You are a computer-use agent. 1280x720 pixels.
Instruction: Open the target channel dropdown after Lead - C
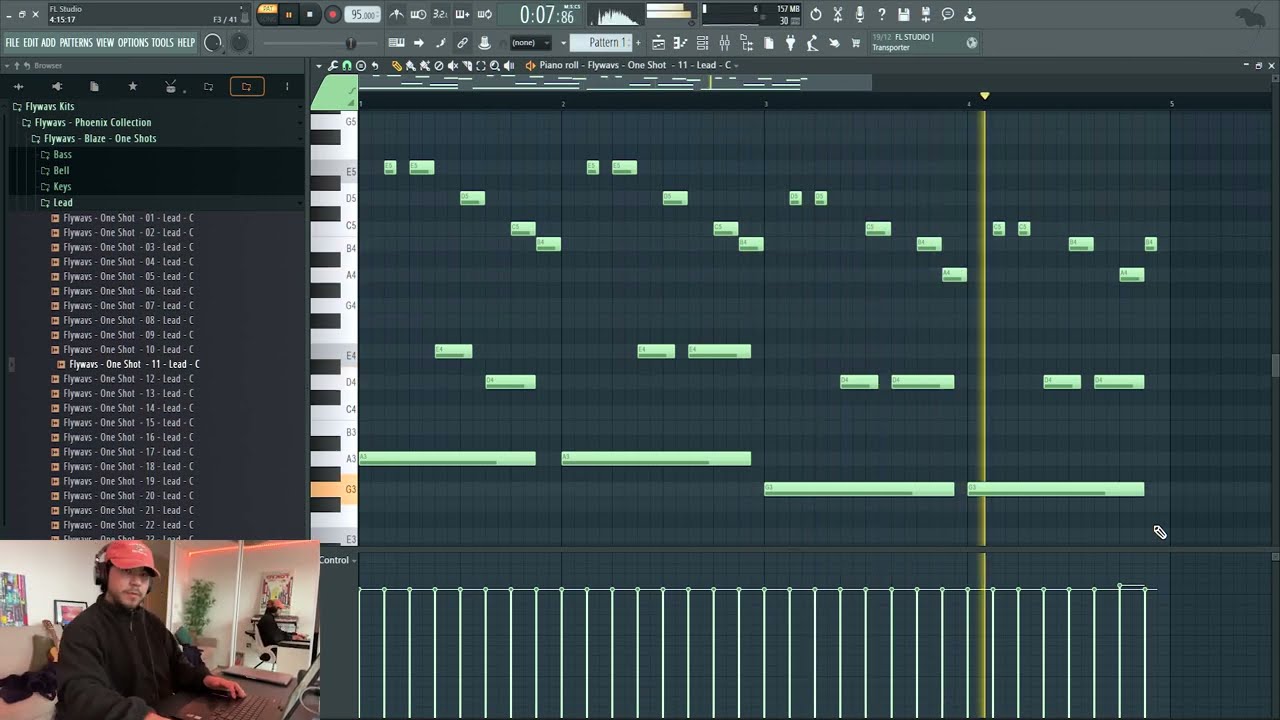[x=736, y=65]
